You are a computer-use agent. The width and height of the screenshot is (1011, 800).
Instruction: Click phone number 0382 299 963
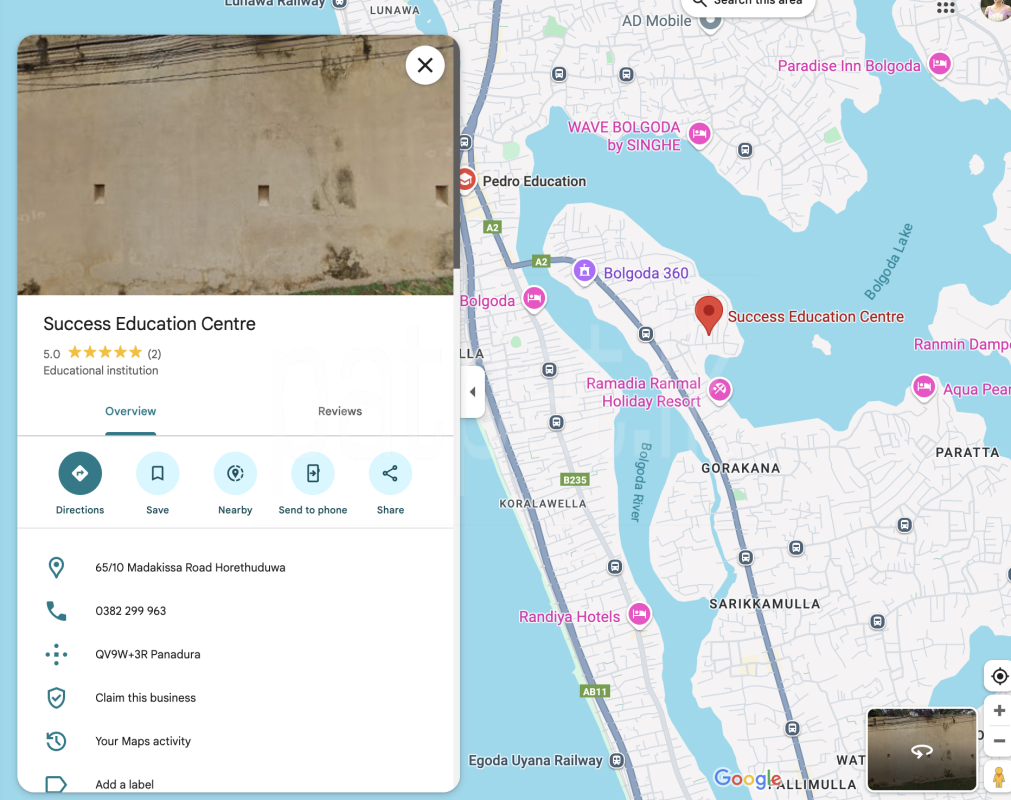(x=130, y=610)
